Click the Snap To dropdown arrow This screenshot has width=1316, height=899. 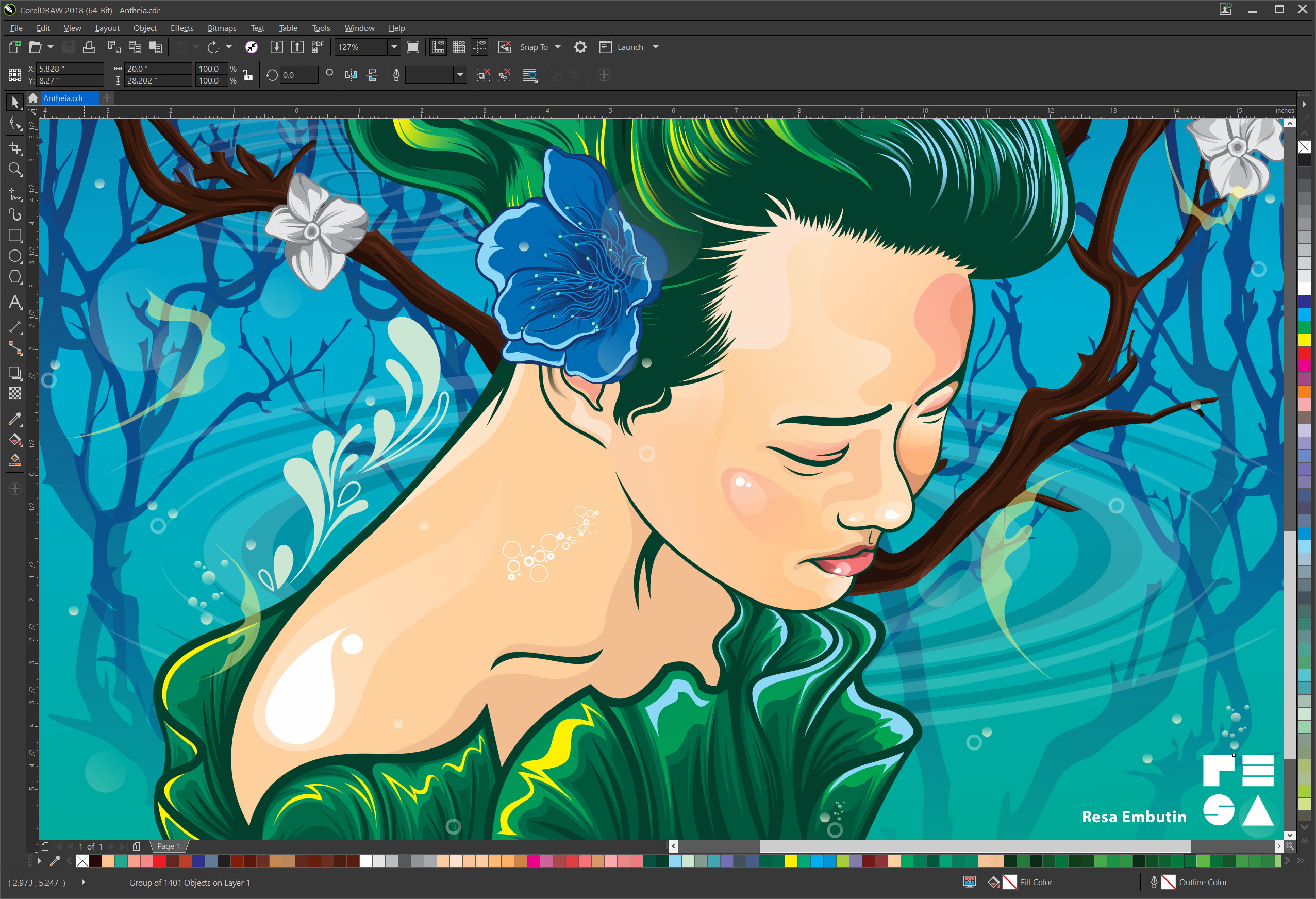[x=556, y=46]
